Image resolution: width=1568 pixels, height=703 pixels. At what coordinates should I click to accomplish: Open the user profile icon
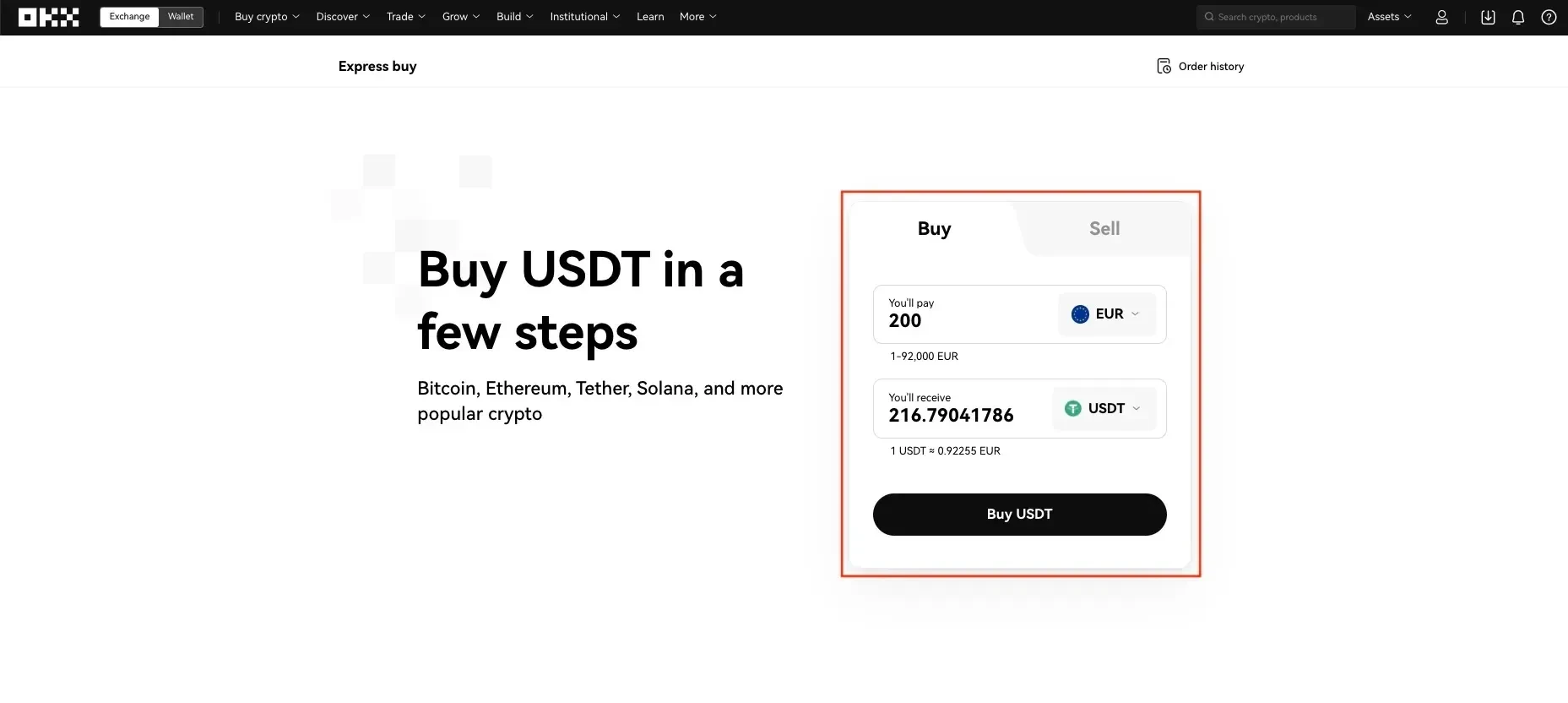coord(1441,17)
